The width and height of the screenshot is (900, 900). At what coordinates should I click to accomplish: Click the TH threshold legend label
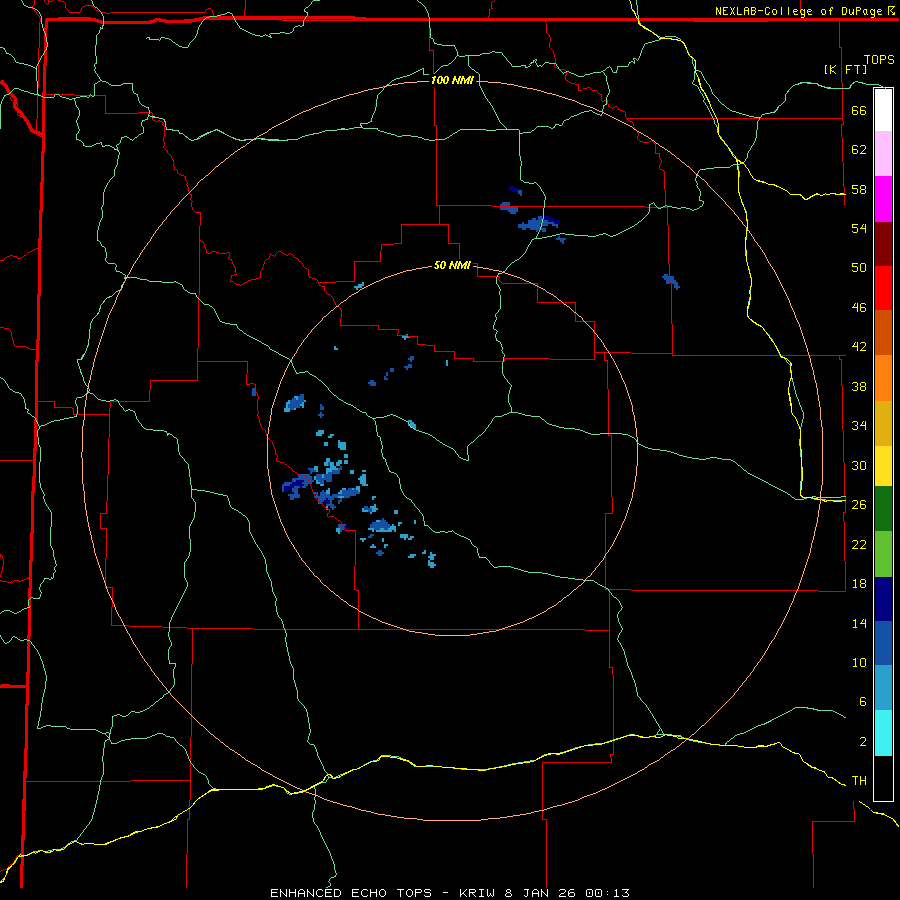[x=859, y=781]
